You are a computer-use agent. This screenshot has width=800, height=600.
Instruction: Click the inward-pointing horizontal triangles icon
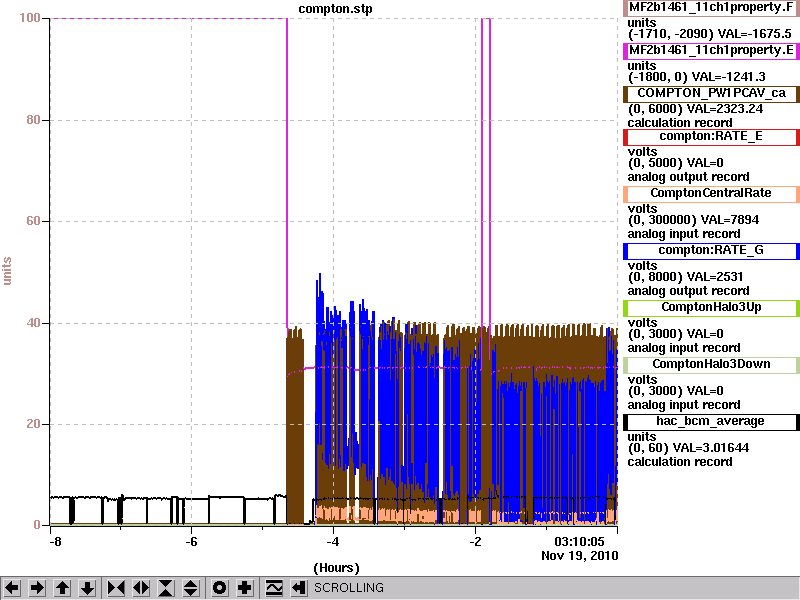pyautogui.click(x=116, y=588)
